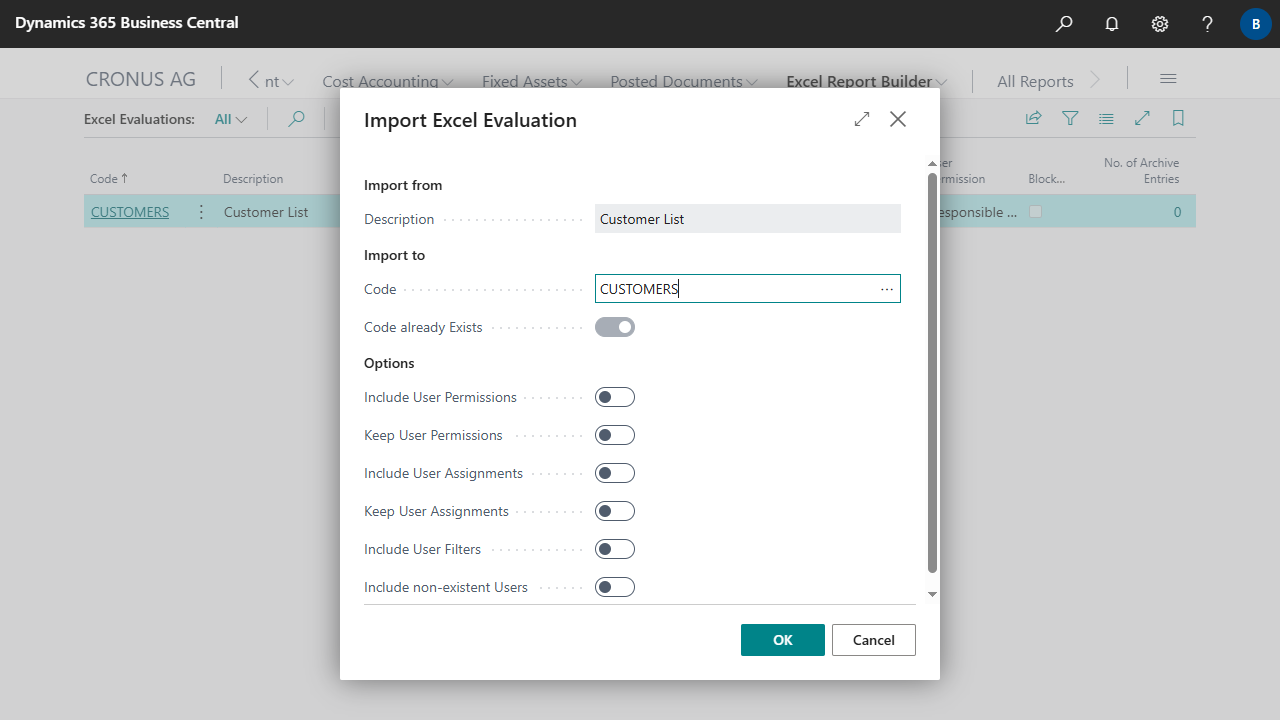
Task: Disable the Code already Exists toggle
Action: [x=614, y=326]
